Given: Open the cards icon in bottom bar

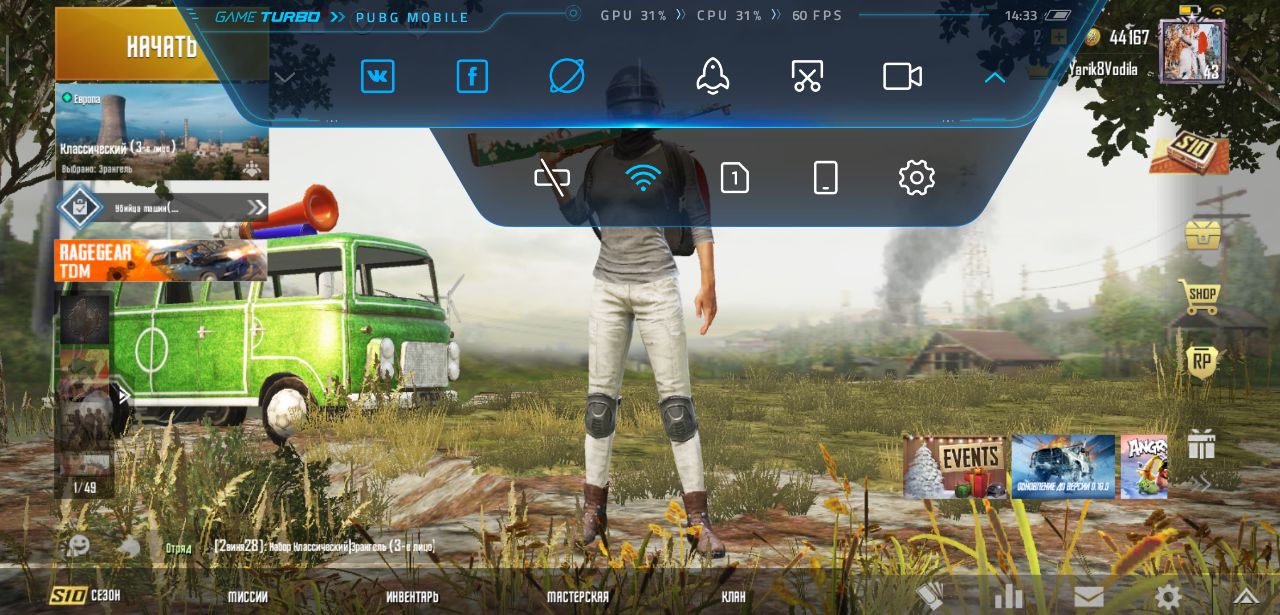Looking at the screenshot, I should 930,597.
